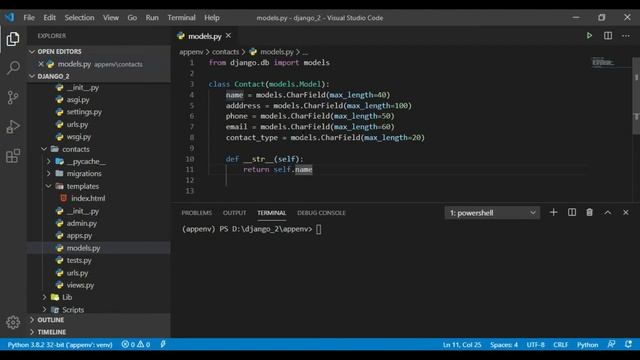Change indentation via 'Spaces: 4'
This screenshot has height=360, width=640.
504,345
